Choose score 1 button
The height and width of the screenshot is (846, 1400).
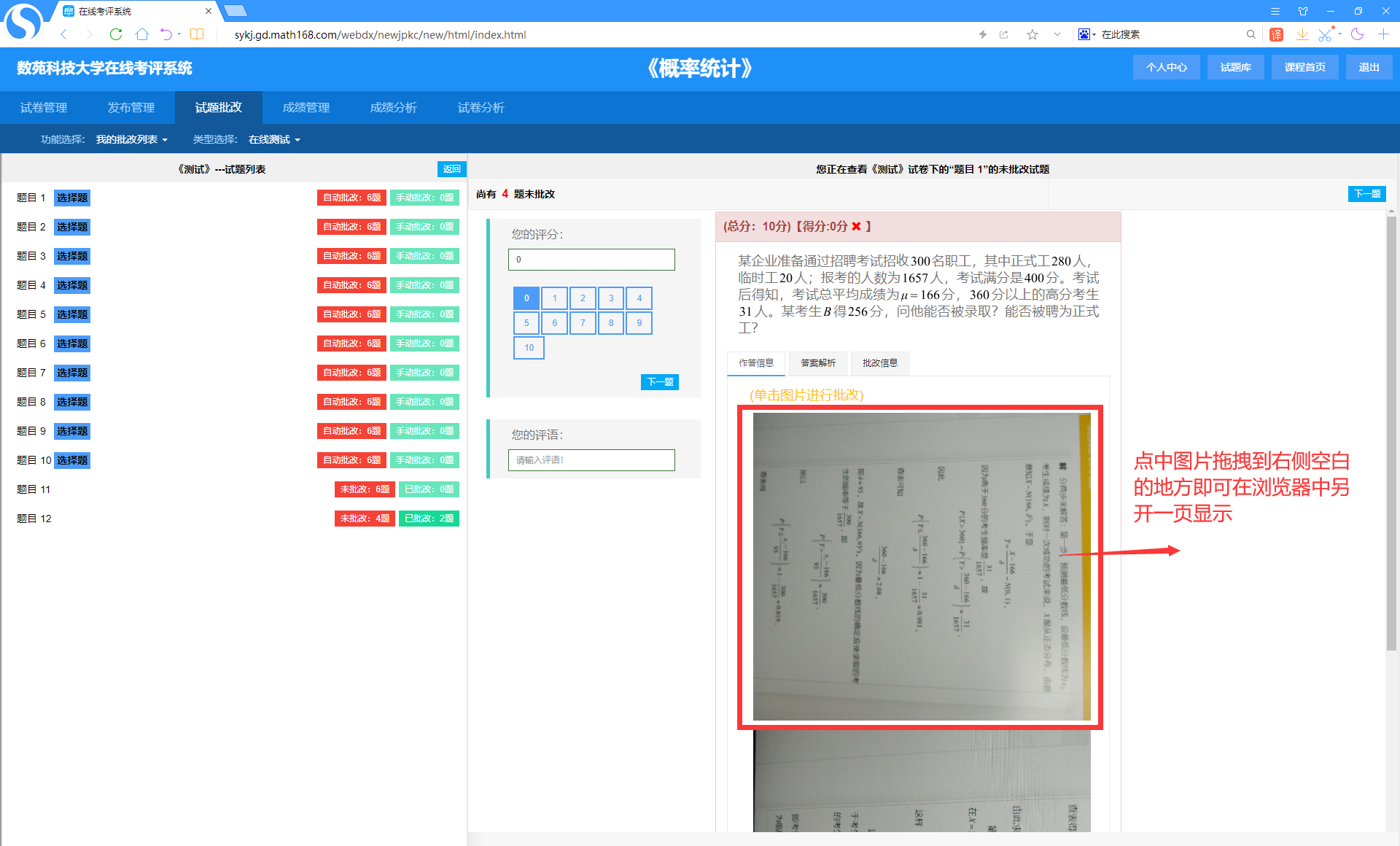pyautogui.click(x=555, y=298)
